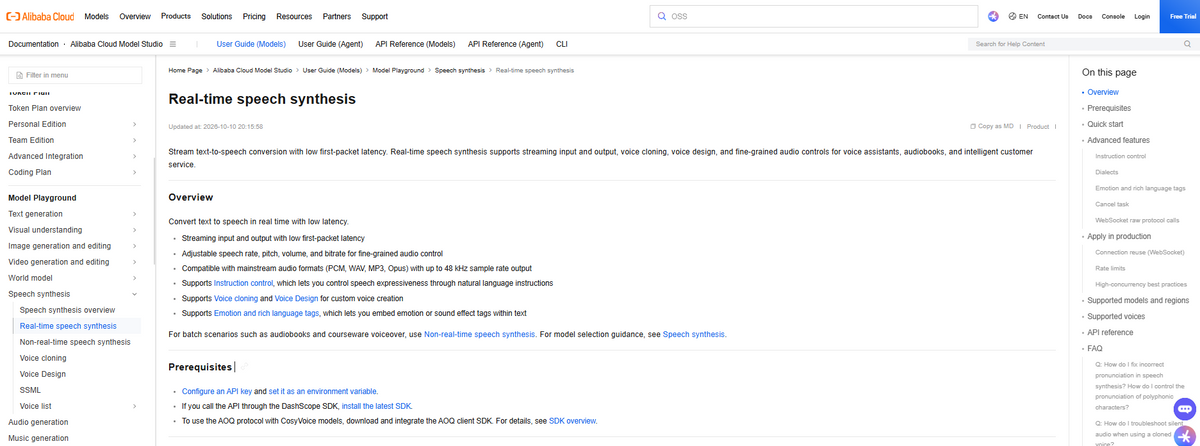Expand the World model category
This screenshot has width=1200, height=446.
134,278
